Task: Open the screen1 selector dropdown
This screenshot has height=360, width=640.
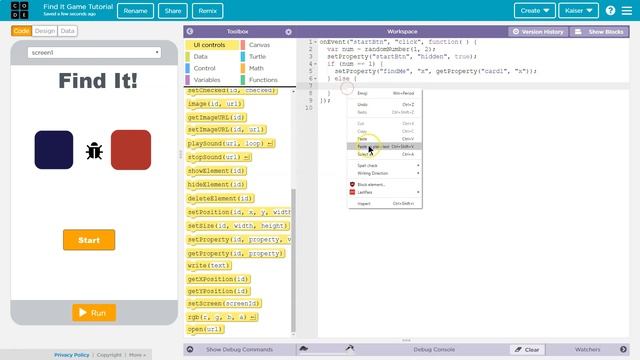Action: (x=94, y=53)
